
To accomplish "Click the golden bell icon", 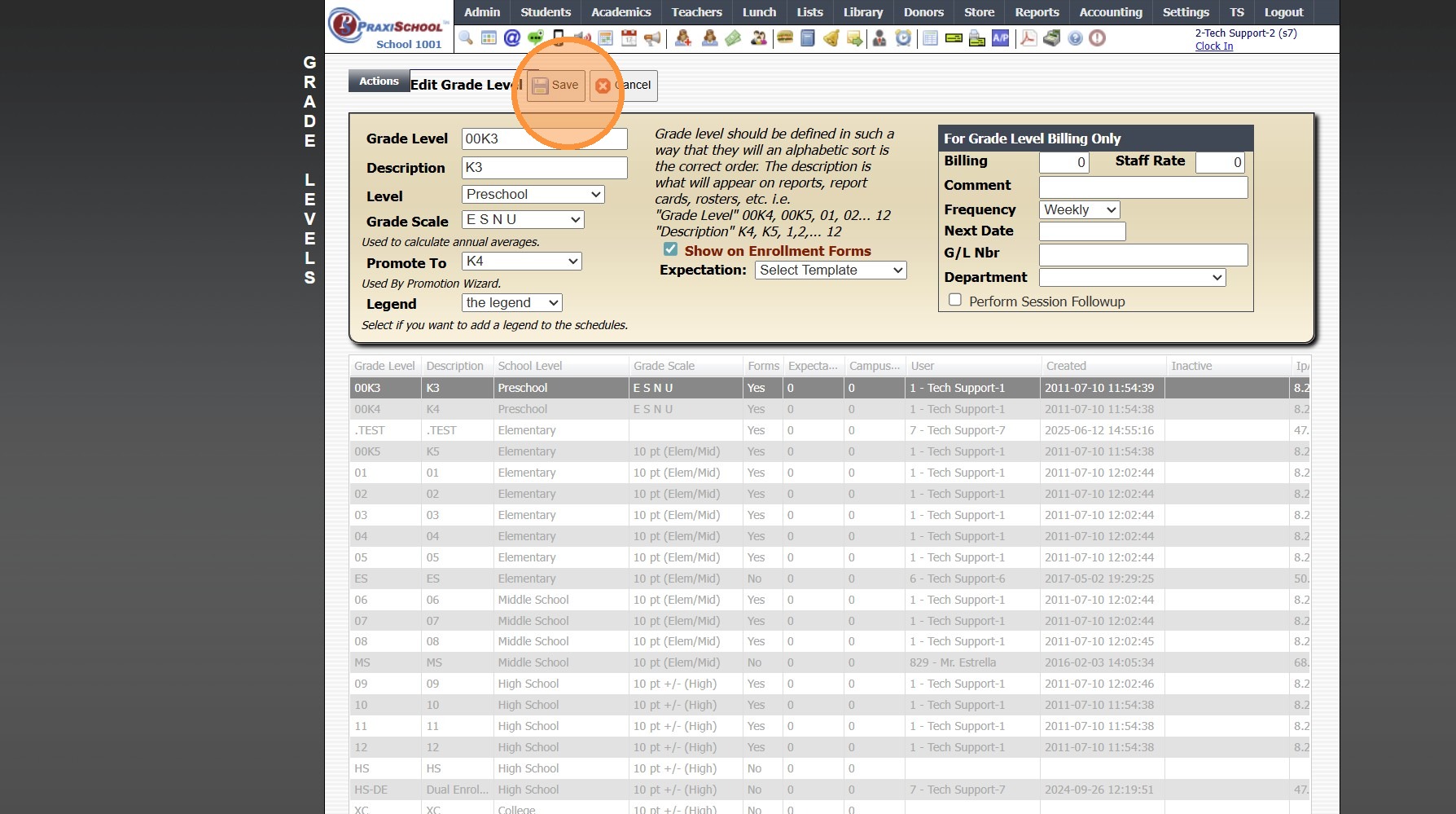I will pyautogui.click(x=831, y=38).
